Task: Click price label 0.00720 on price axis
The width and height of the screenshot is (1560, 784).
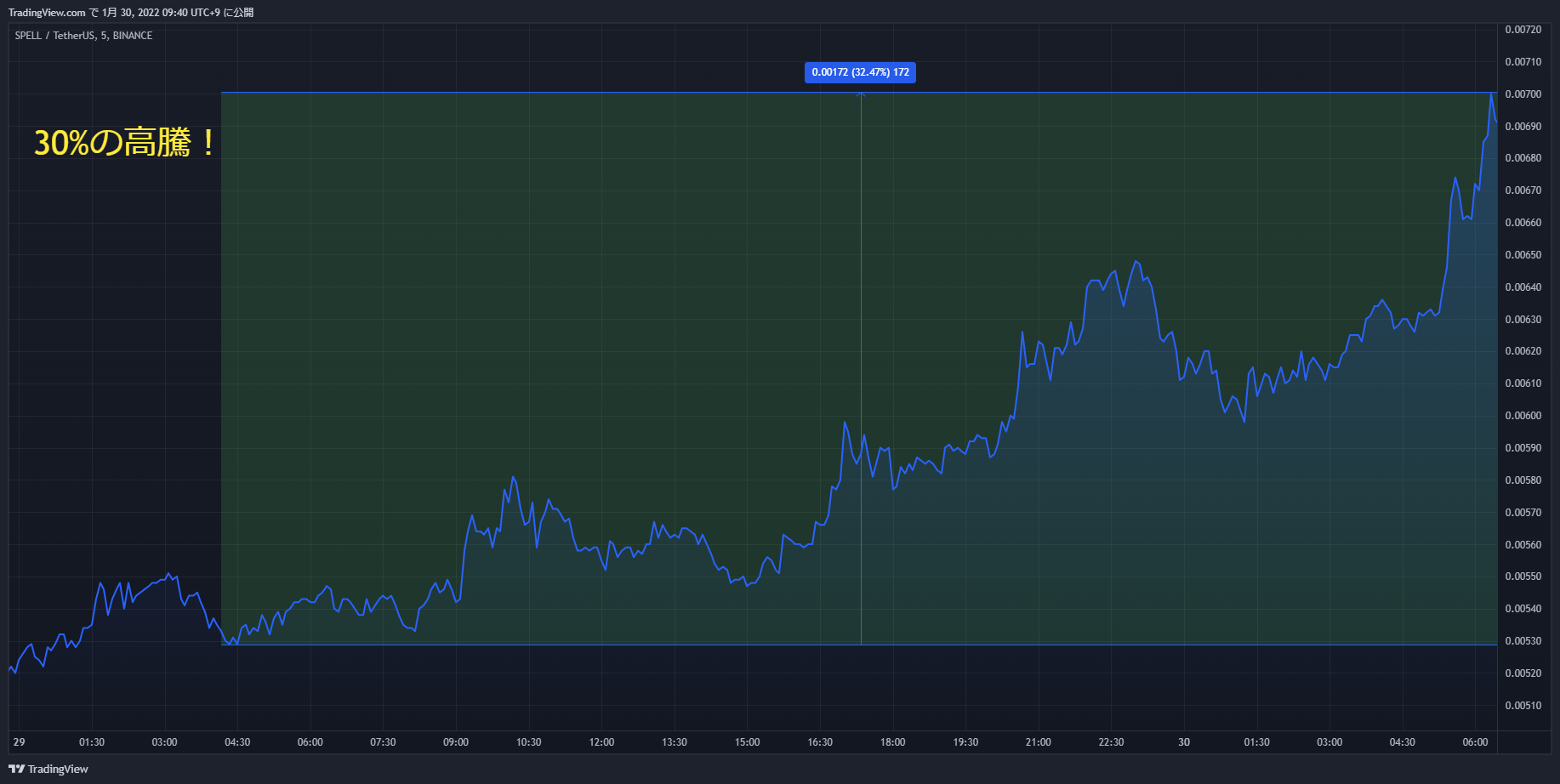Action: click(1523, 30)
